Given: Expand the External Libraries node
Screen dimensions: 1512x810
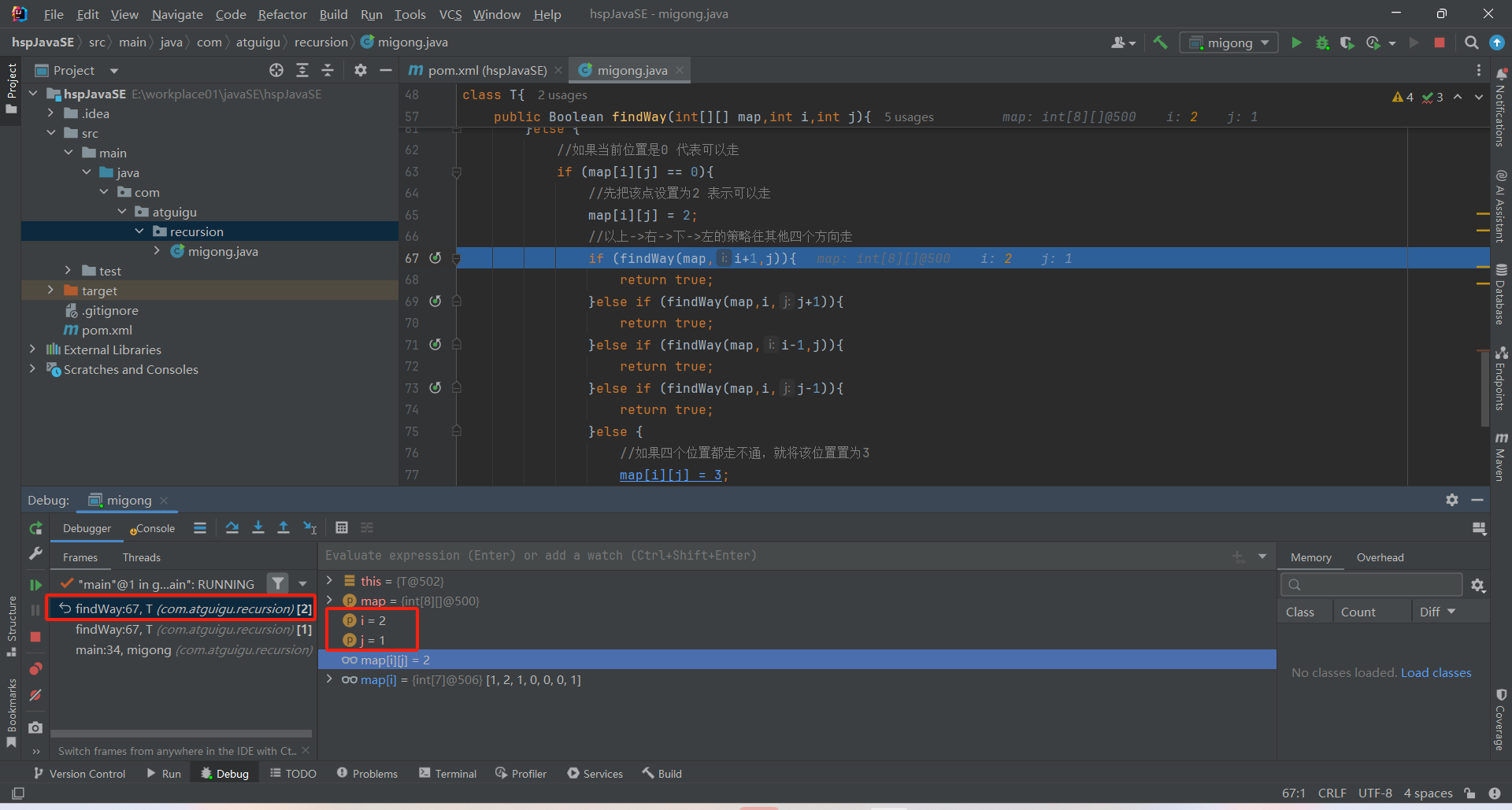Looking at the screenshot, I should tap(32, 350).
